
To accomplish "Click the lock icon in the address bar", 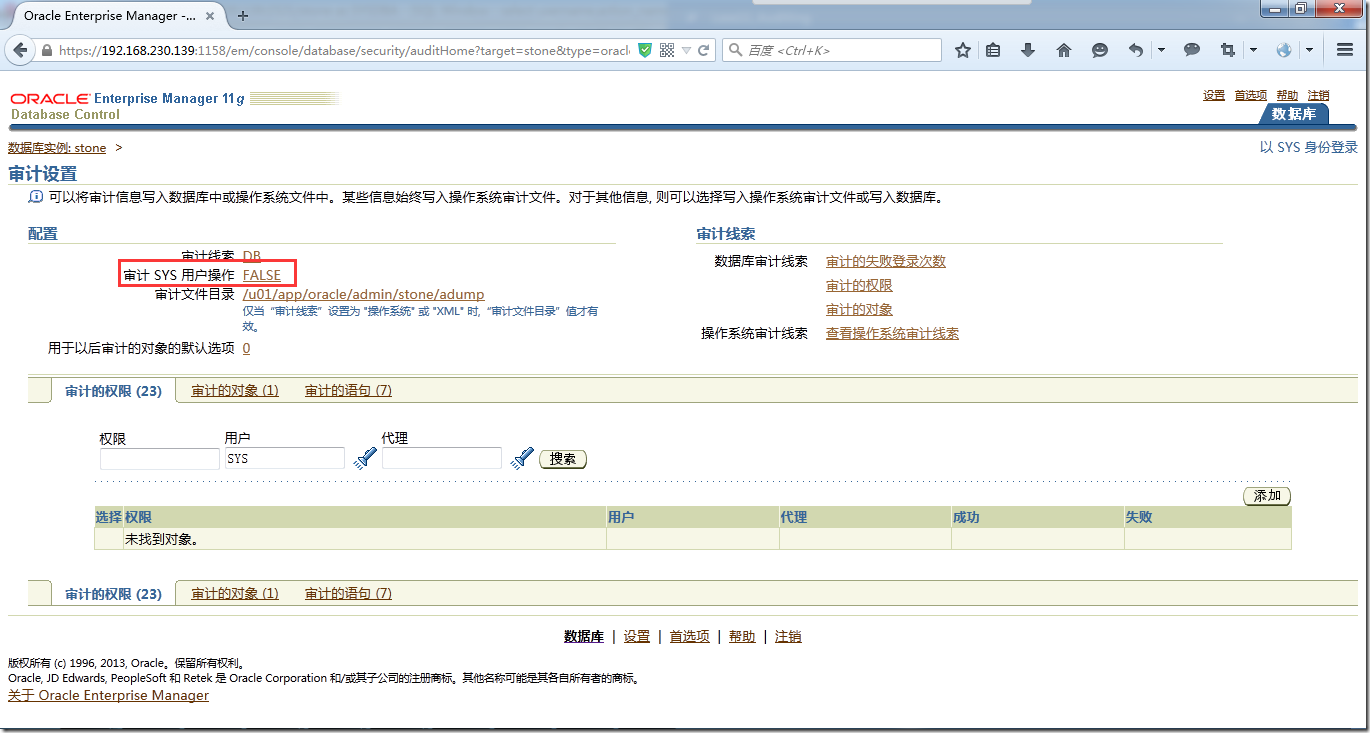I will [x=47, y=50].
